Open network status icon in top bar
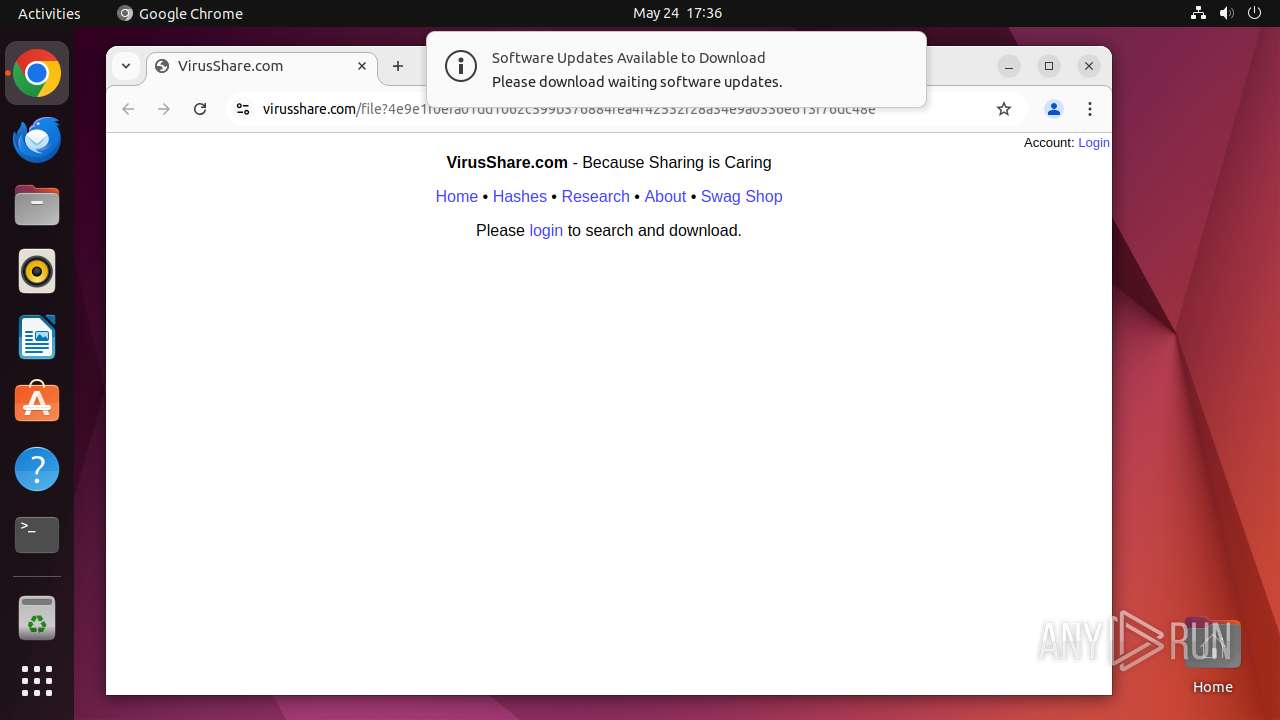 [1198, 13]
